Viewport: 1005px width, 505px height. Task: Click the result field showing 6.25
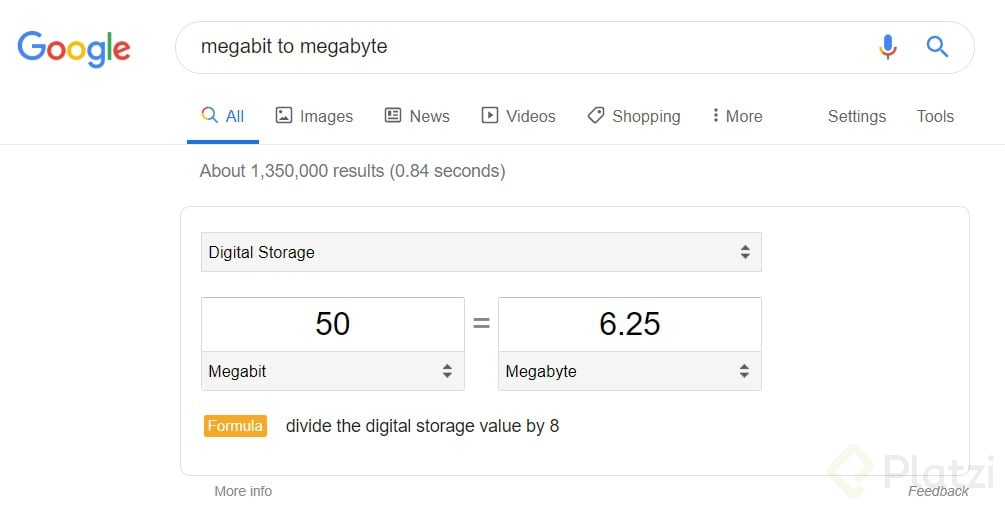click(x=629, y=324)
